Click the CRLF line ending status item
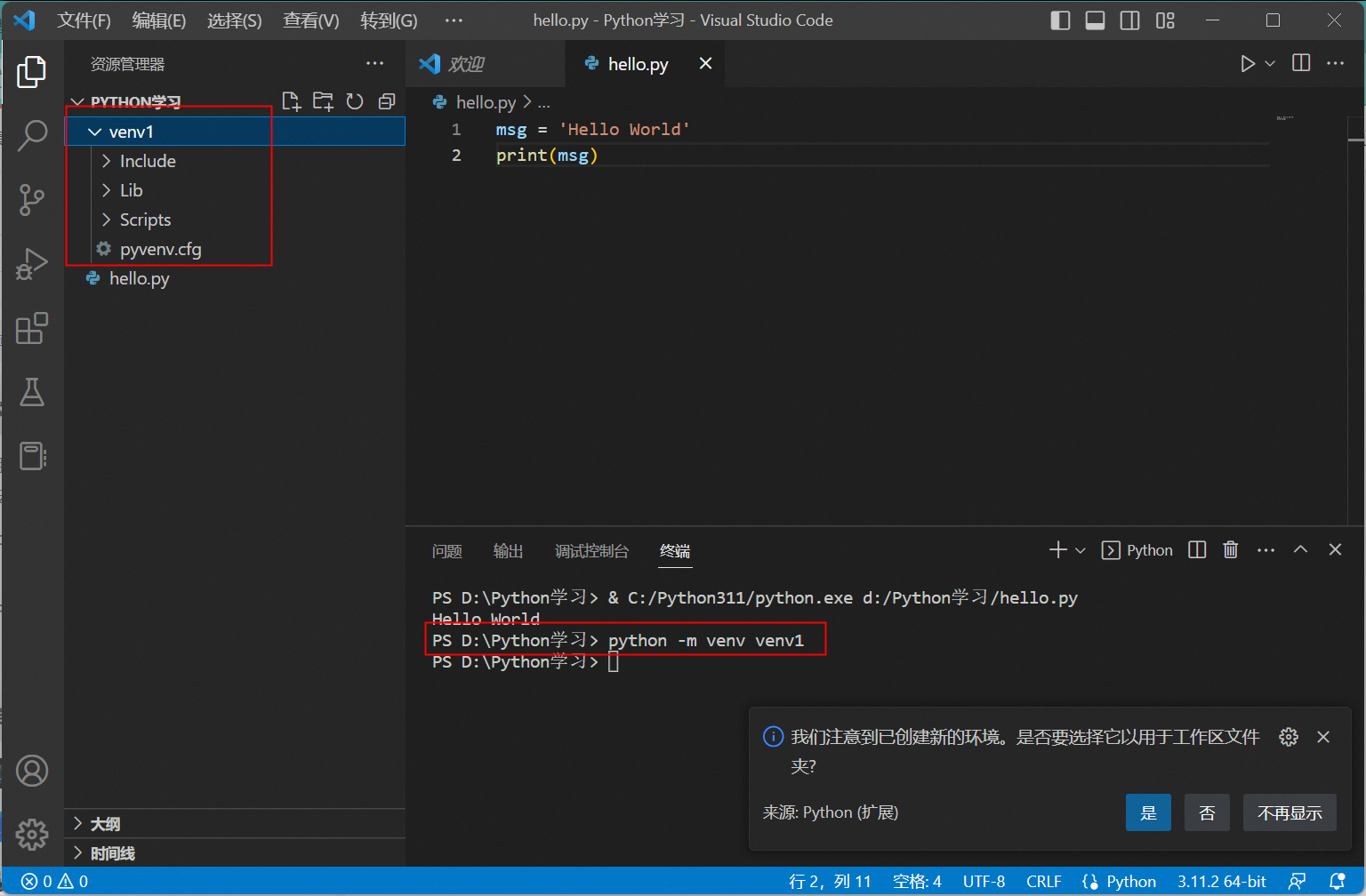This screenshot has height=896, width=1366. (1044, 882)
